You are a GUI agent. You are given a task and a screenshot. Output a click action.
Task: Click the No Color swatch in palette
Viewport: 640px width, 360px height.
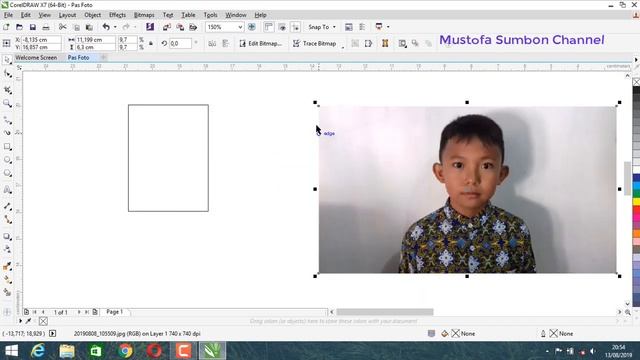click(636, 82)
